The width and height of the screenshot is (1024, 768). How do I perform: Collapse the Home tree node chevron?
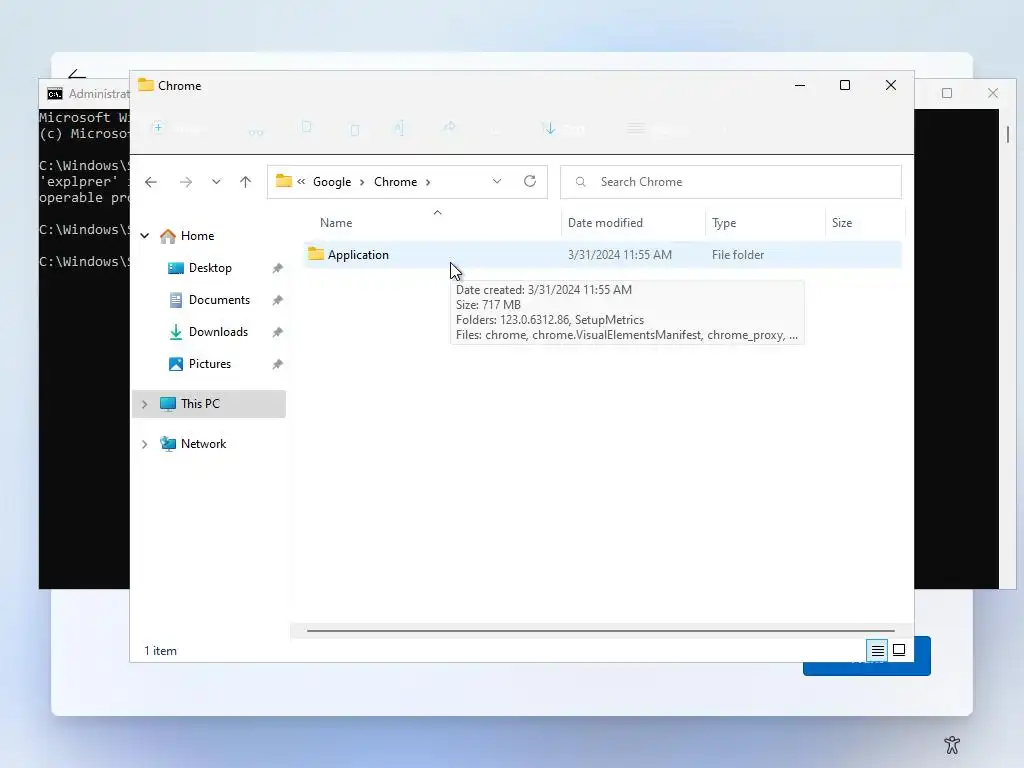click(x=145, y=236)
